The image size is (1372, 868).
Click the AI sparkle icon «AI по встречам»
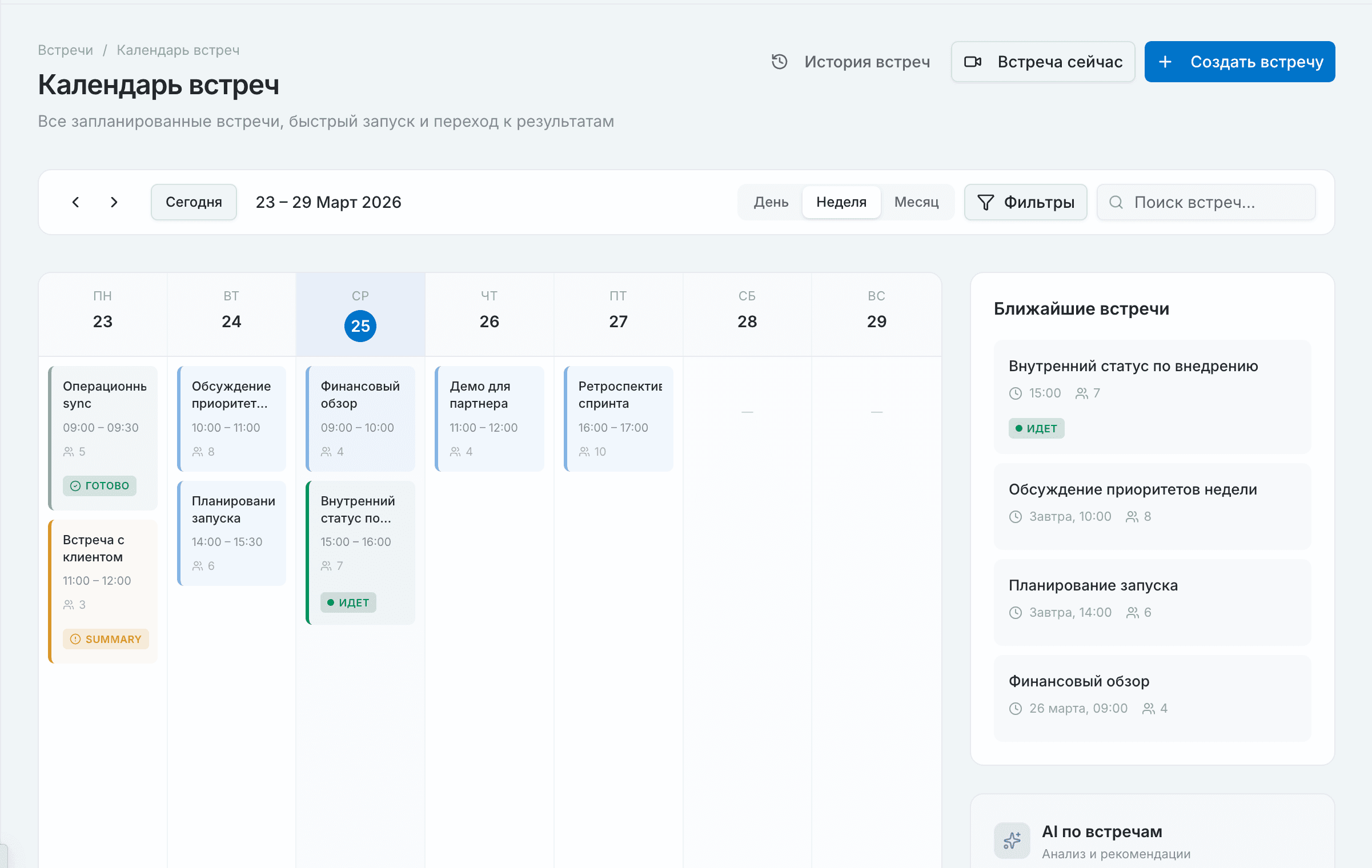(1012, 840)
